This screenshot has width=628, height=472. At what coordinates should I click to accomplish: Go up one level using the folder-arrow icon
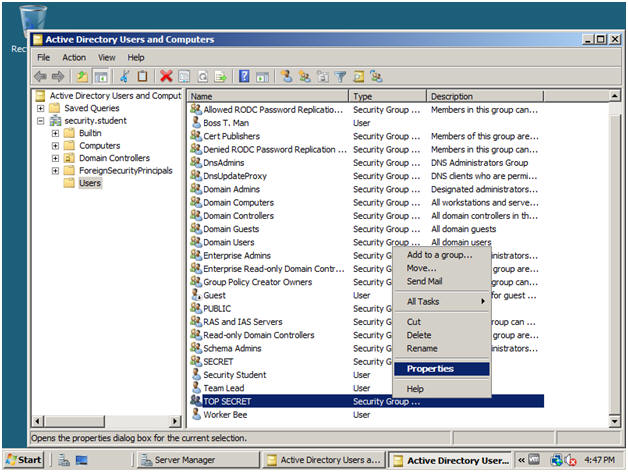82,76
